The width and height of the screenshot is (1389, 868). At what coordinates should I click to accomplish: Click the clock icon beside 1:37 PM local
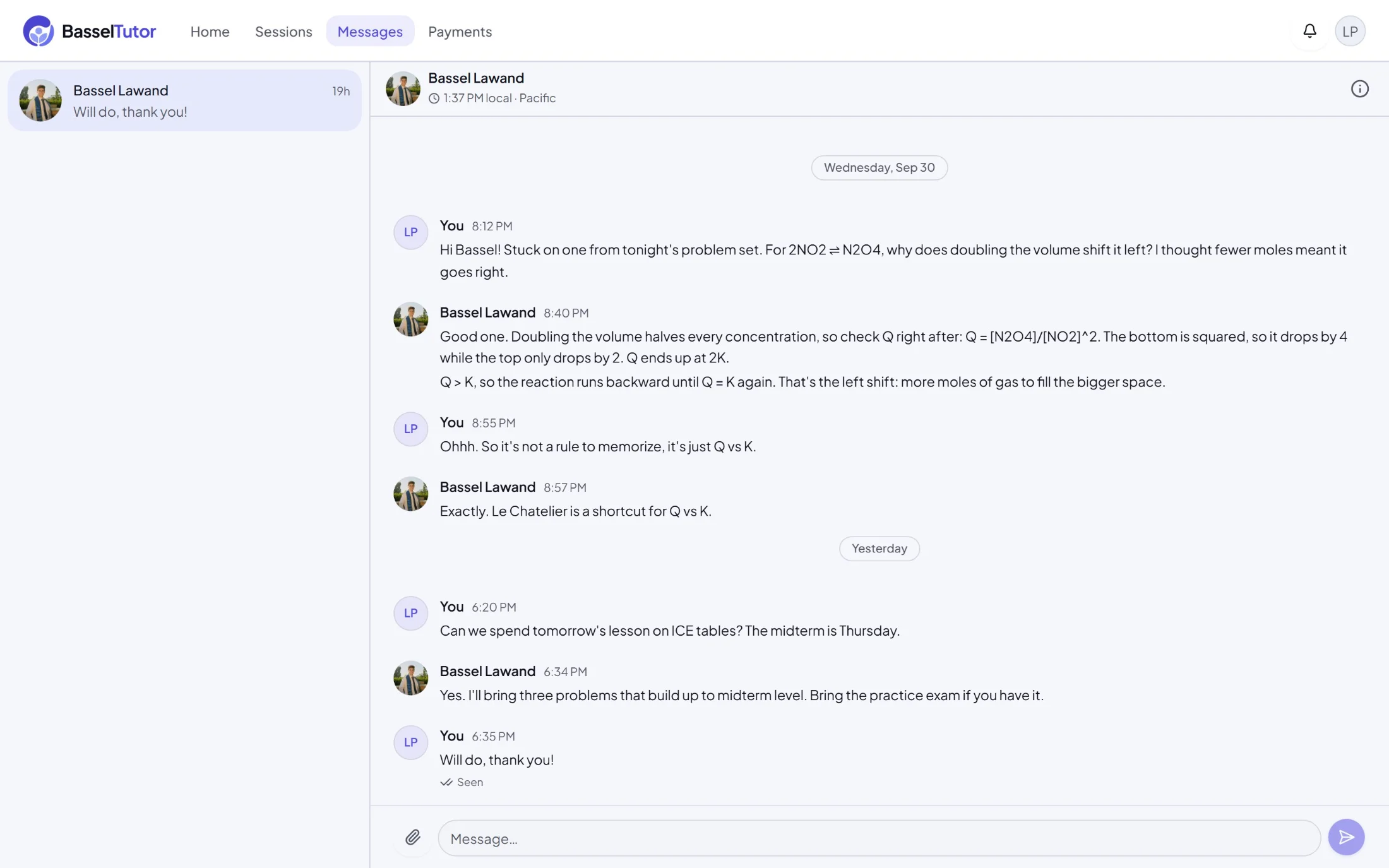(434, 98)
